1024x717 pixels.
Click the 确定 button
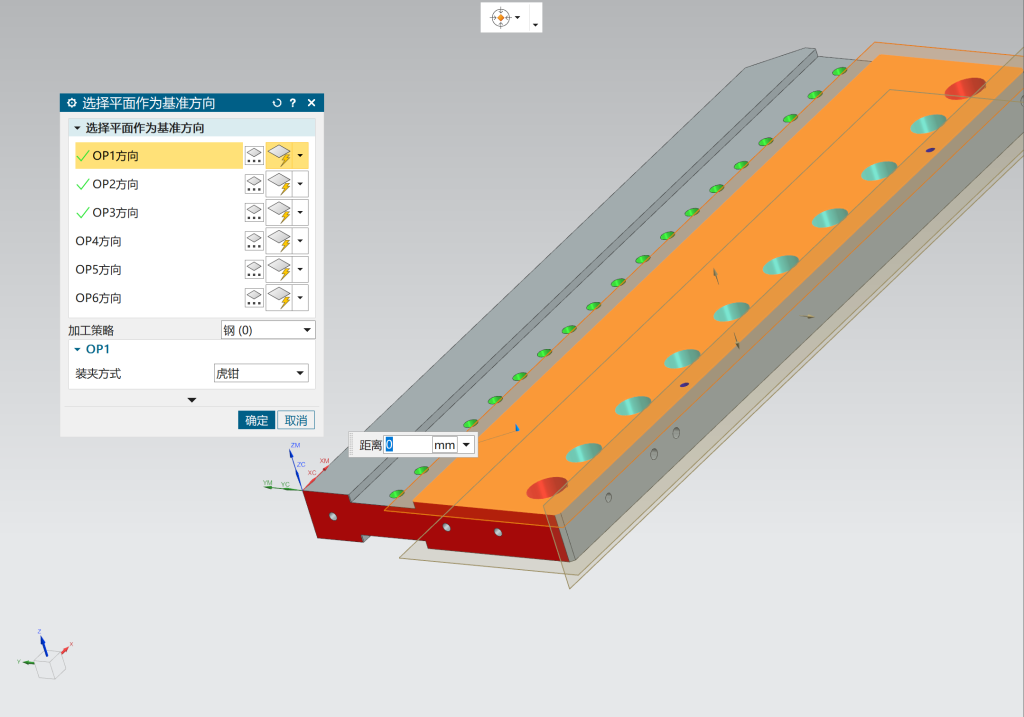pos(256,420)
